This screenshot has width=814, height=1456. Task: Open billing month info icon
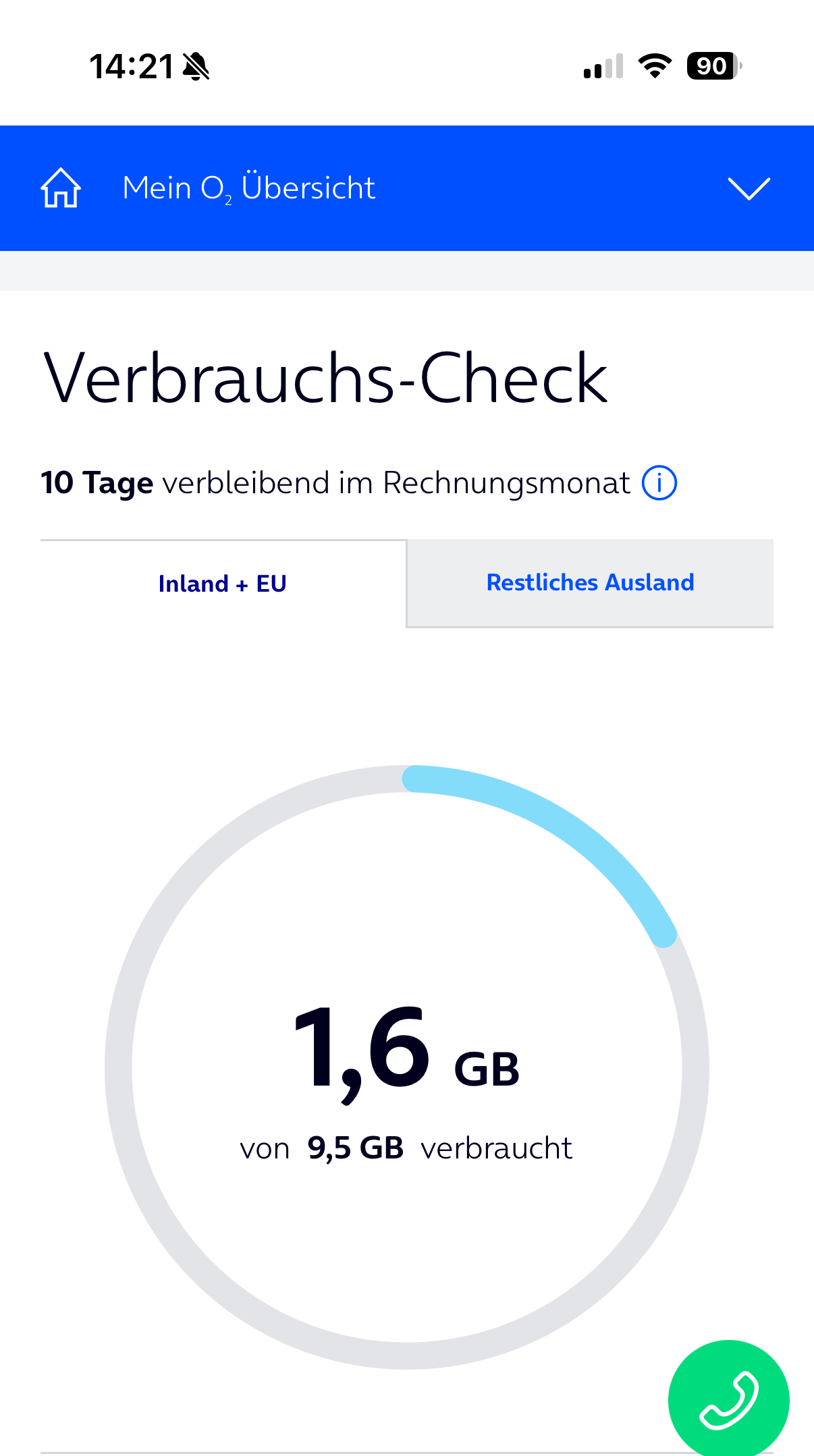659,483
